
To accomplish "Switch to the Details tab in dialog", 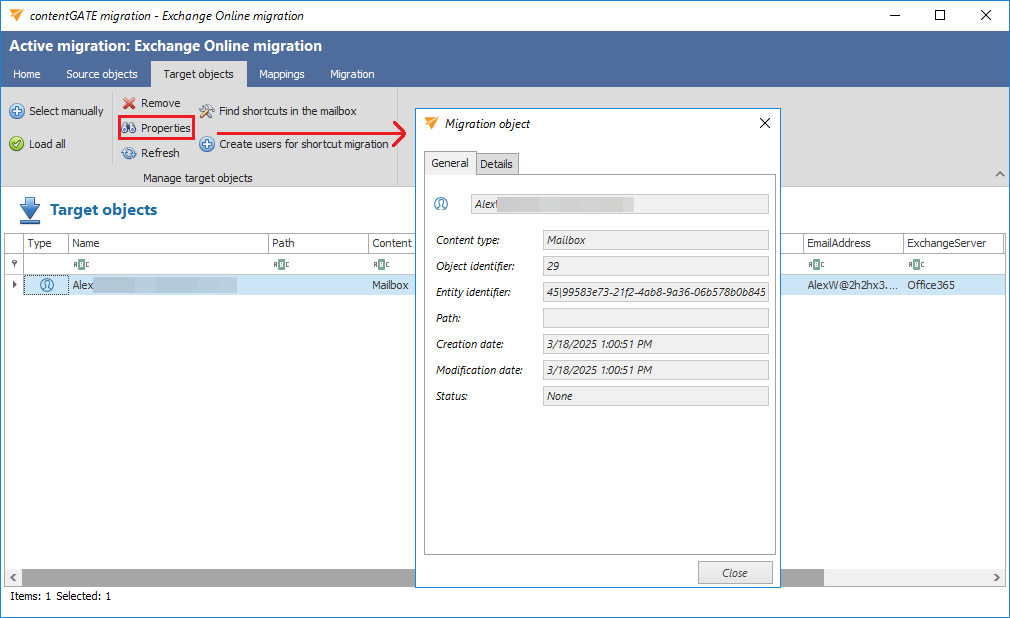I will coord(496,164).
